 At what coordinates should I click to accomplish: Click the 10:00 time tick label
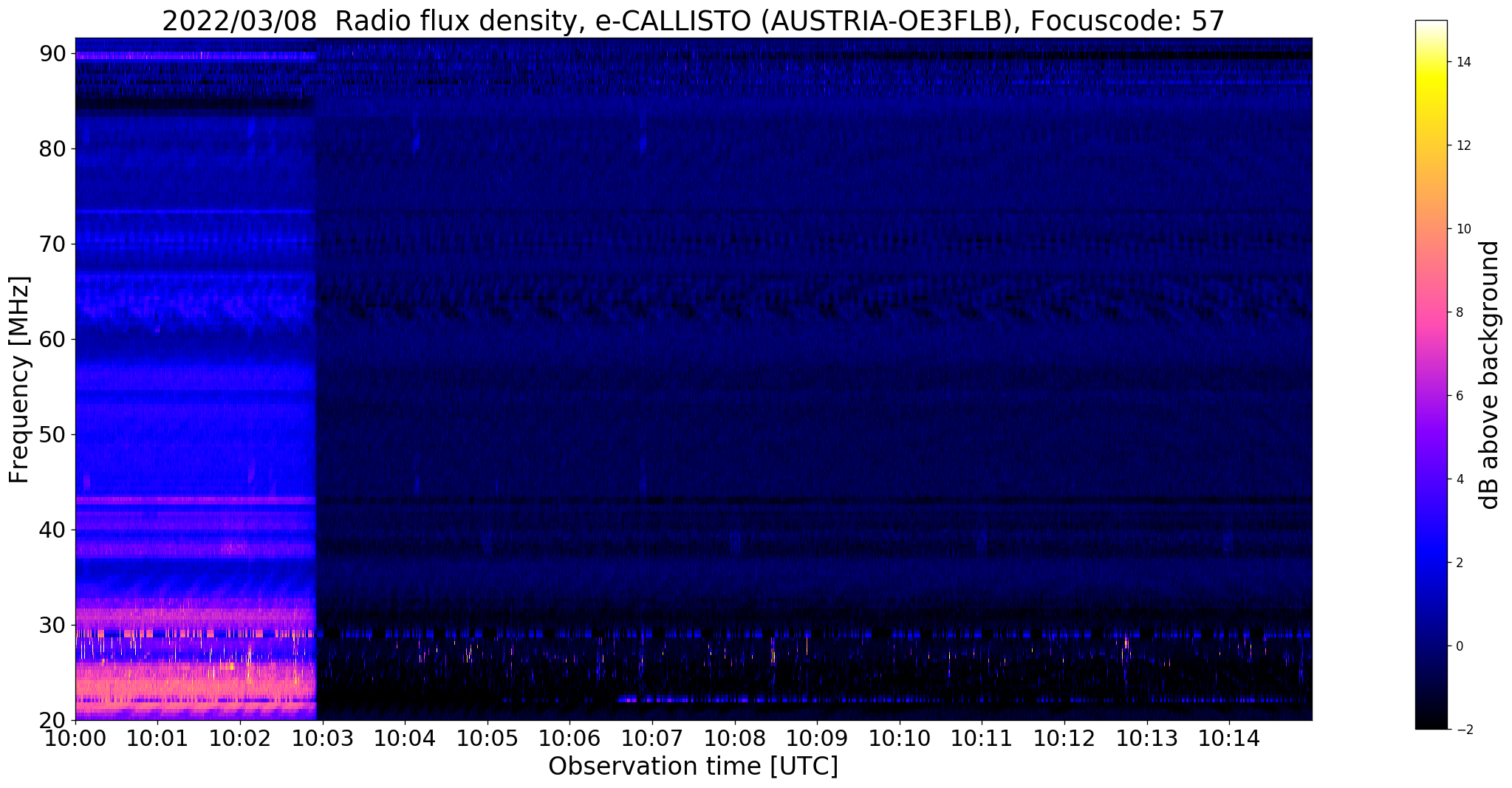(75, 737)
